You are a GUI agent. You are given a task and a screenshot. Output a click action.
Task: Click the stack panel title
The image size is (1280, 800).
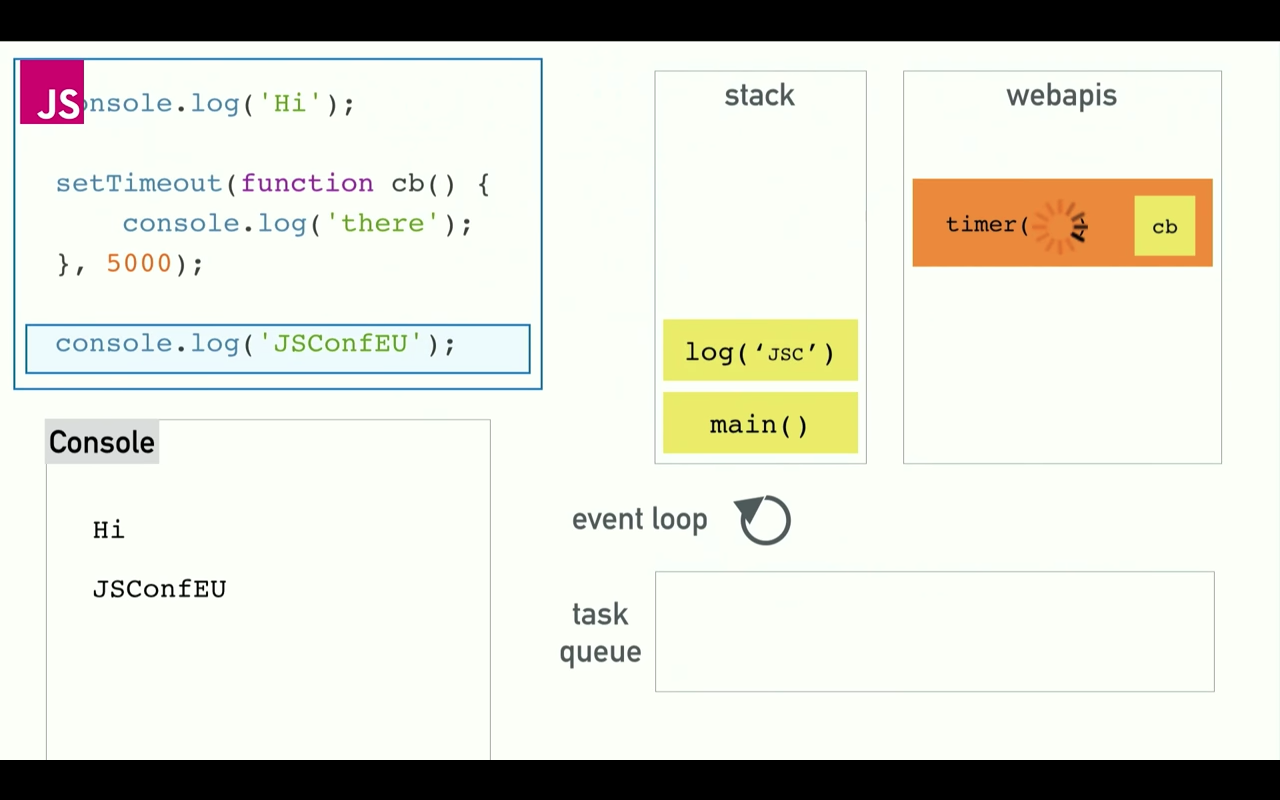[x=759, y=95]
